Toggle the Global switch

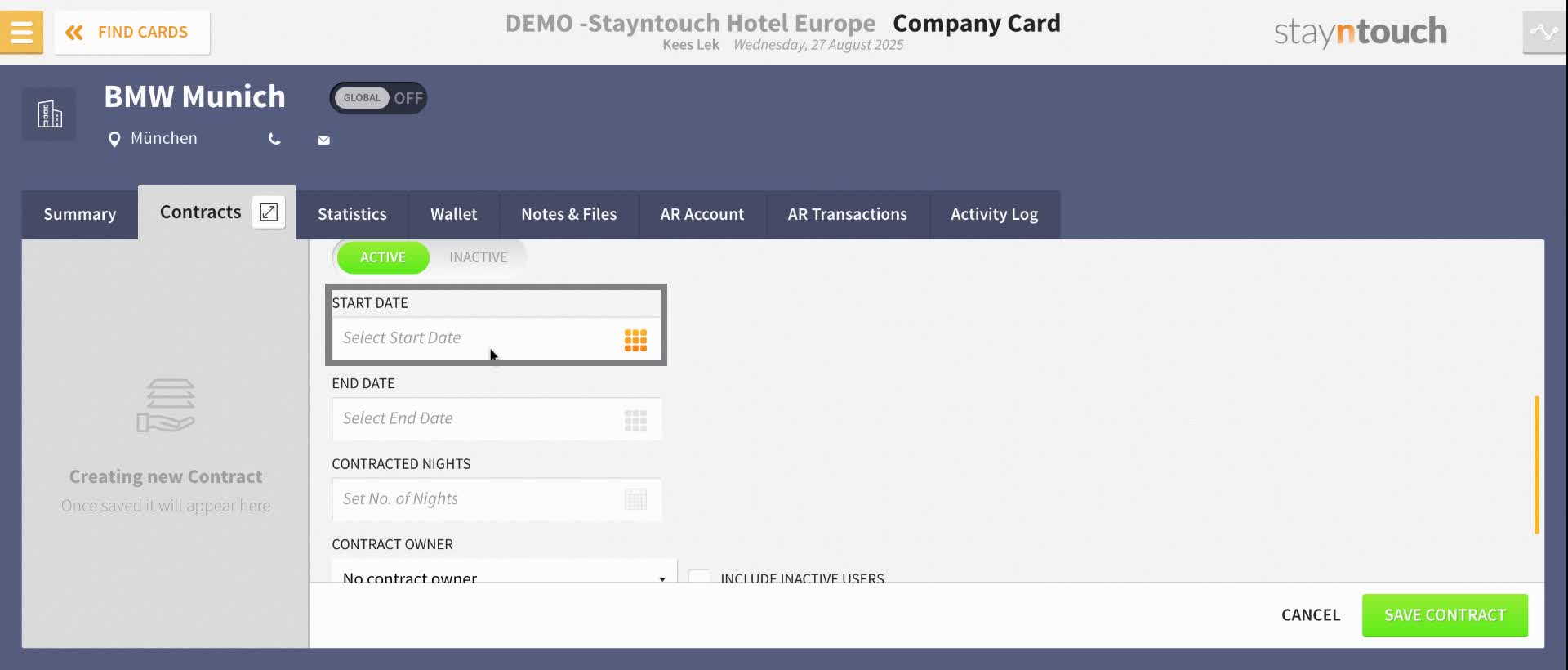[378, 98]
